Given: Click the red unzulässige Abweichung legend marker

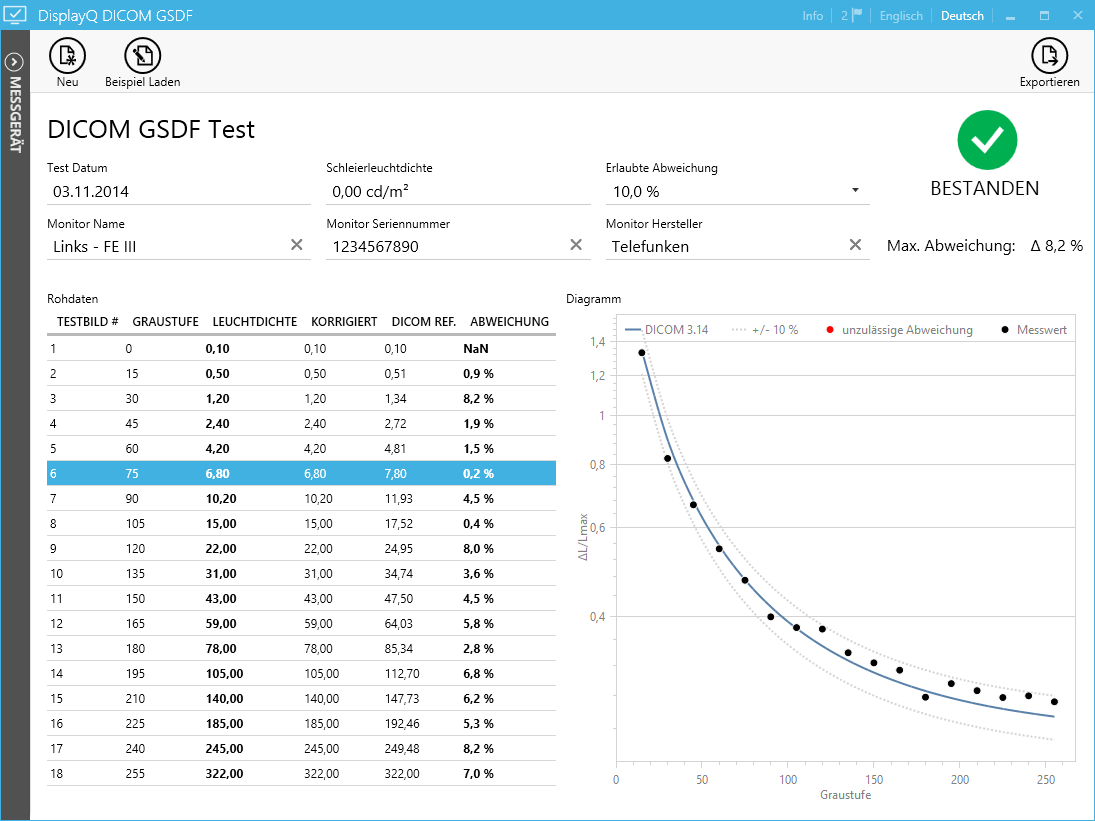Looking at the screenshot, I should (830, 330).
